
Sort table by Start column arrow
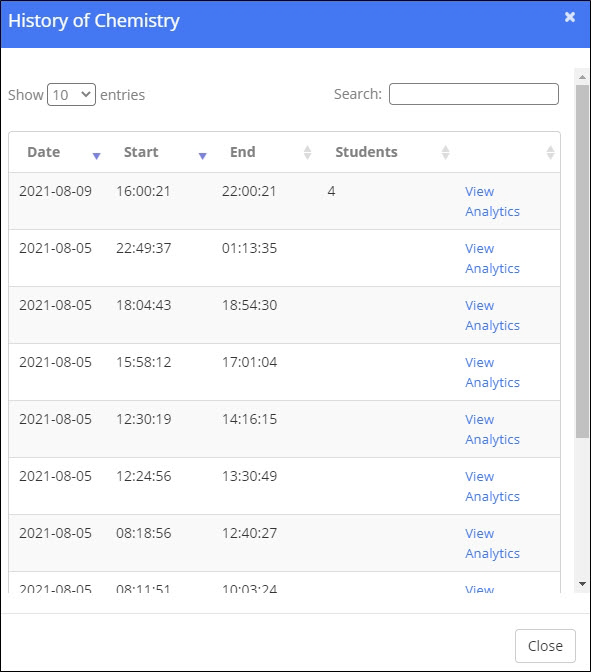203,156
